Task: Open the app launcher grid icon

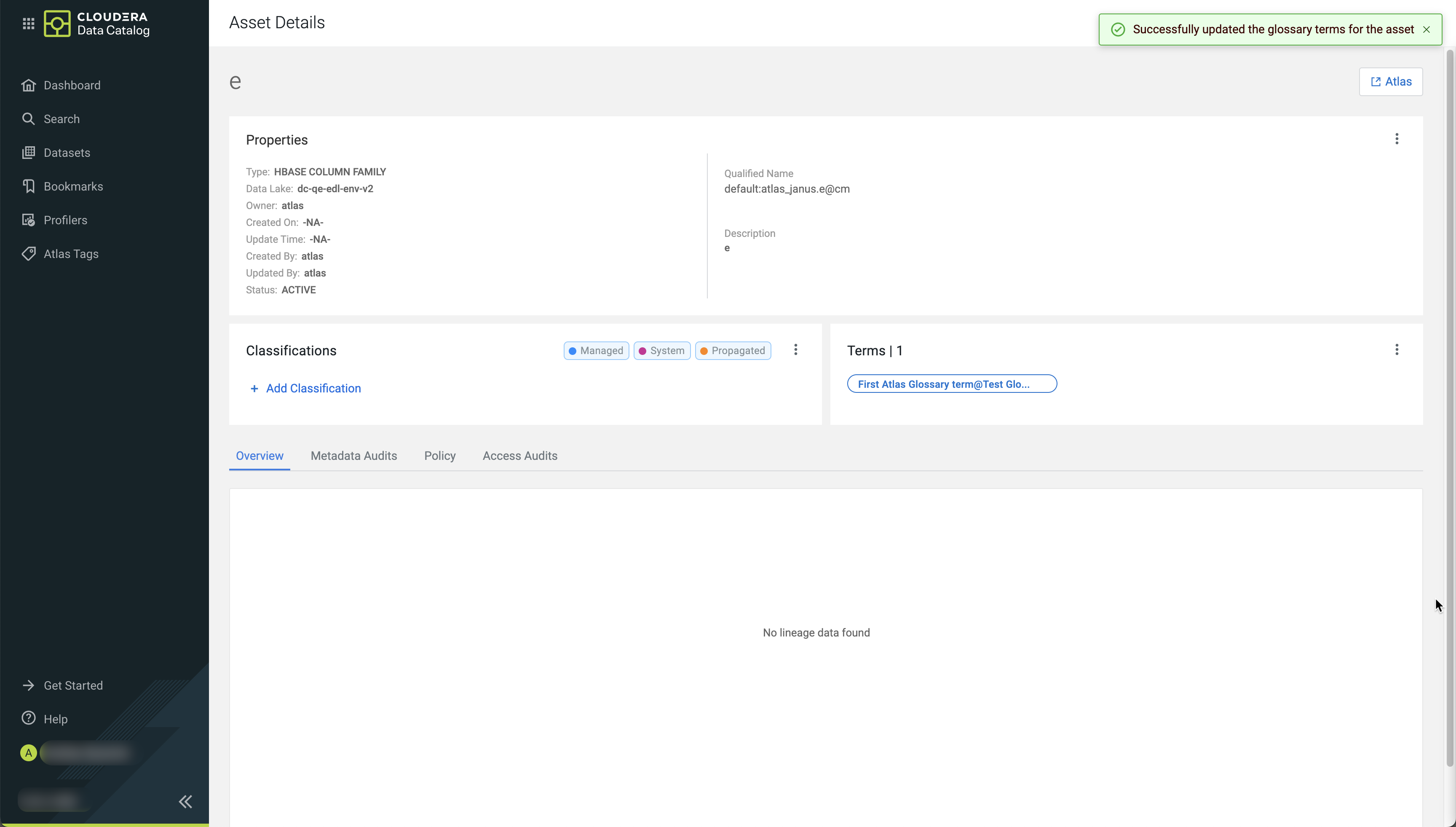Action: coord(28,23)
